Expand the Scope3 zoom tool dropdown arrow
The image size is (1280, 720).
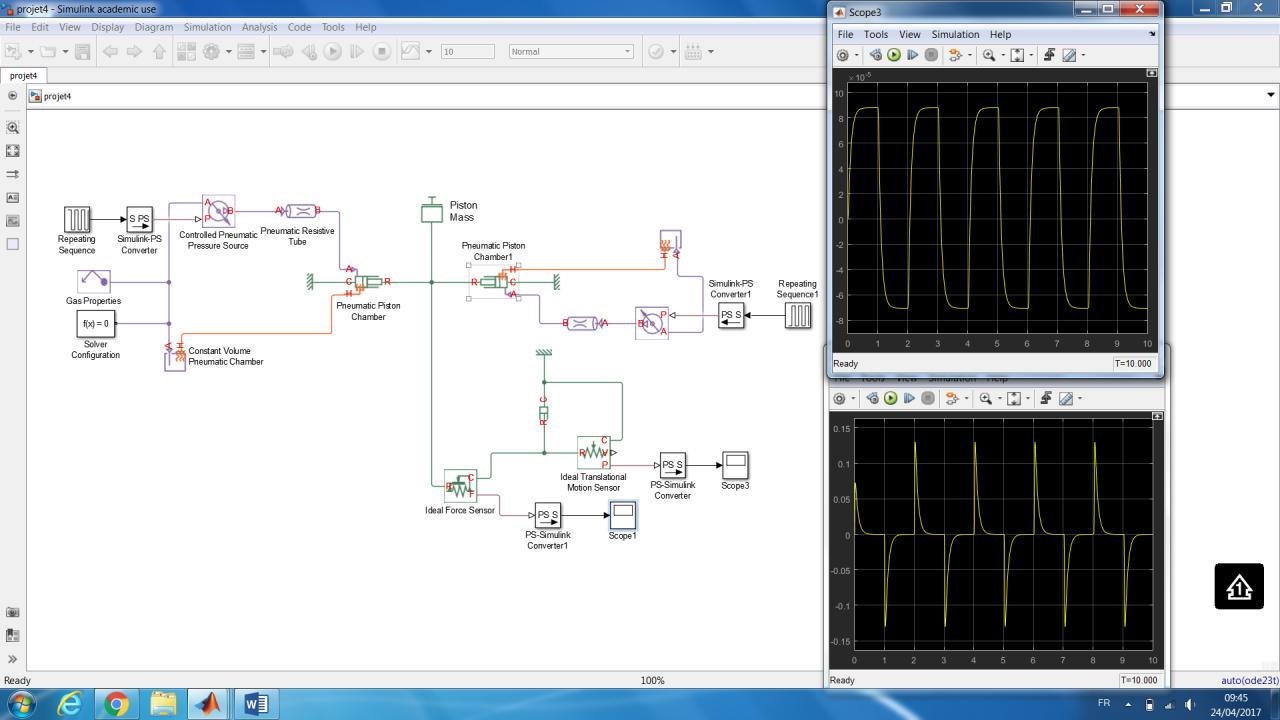click(1001, 55)
